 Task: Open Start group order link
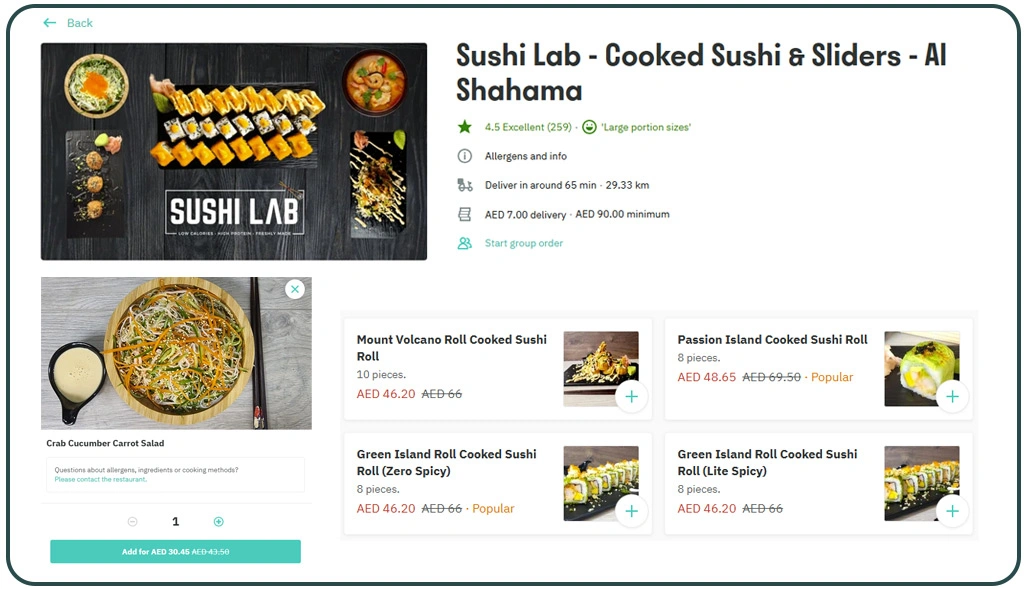pos(524,243)
